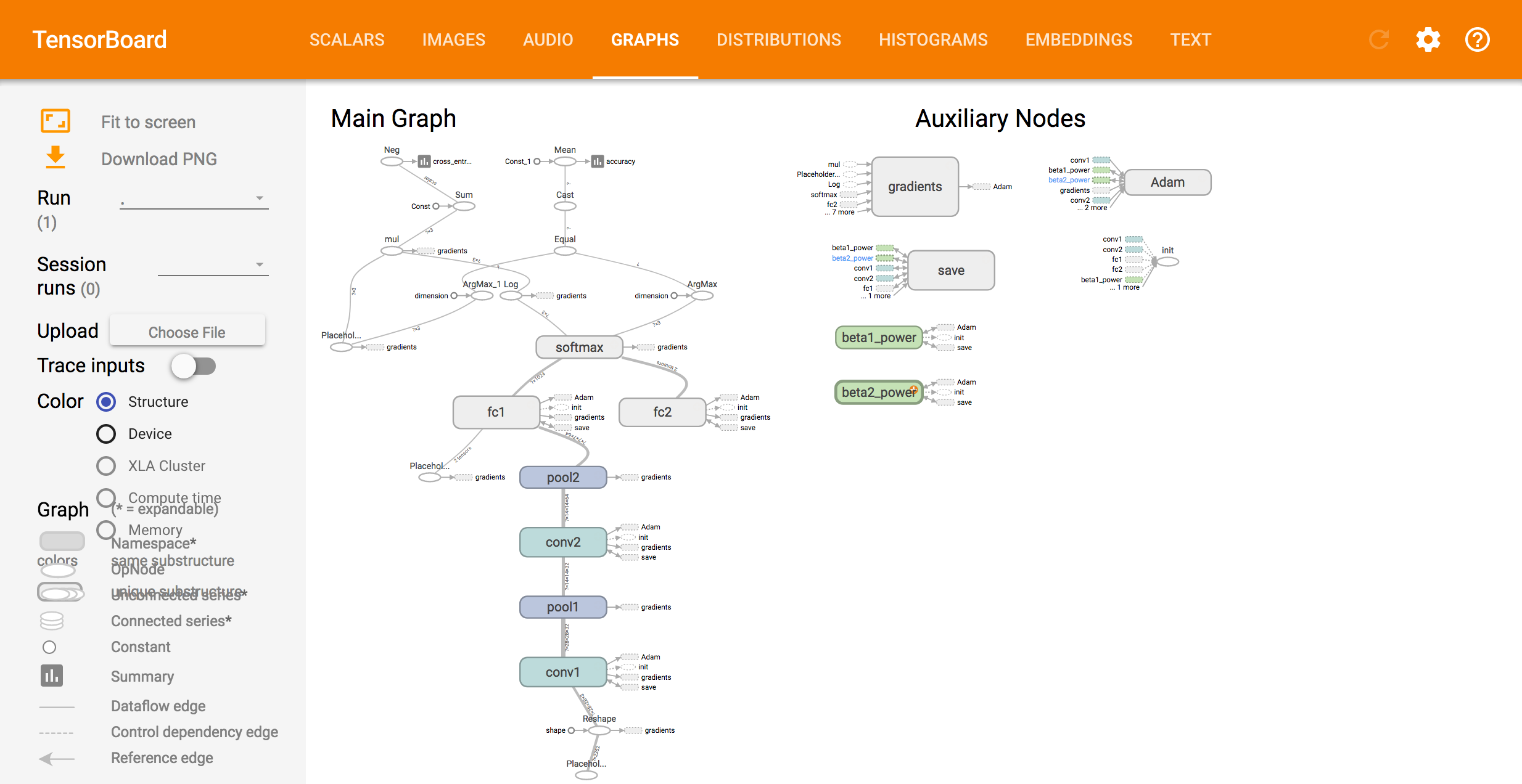Image resolution: width=1522 pixels, height=784 pixels.
Task: Open the Run dropdown
Action: 194,198
